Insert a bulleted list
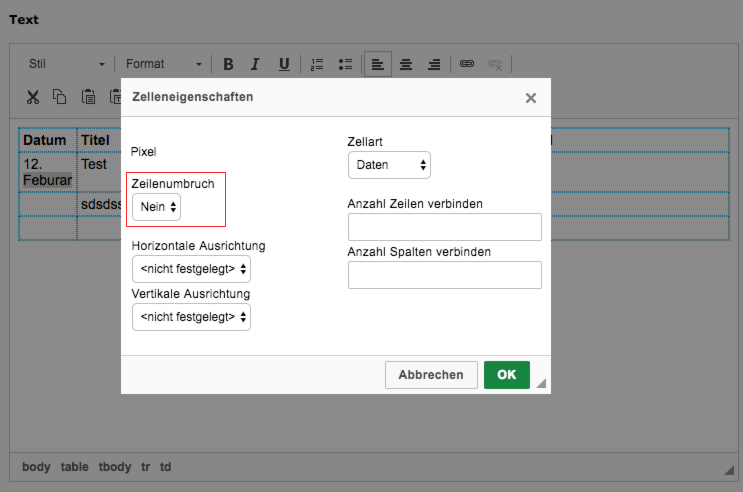Screen dimensions: 743x492 coord(345,64)
